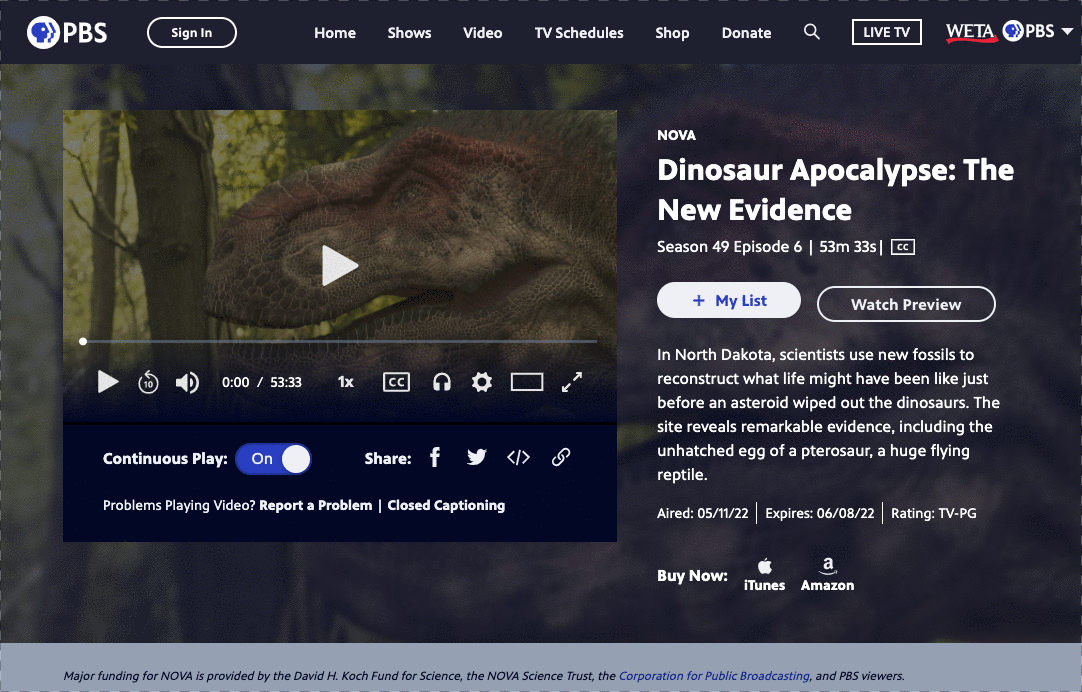Click the "Aired: 05/11/22" date text

pyautogui.click(x=702, y=513)
